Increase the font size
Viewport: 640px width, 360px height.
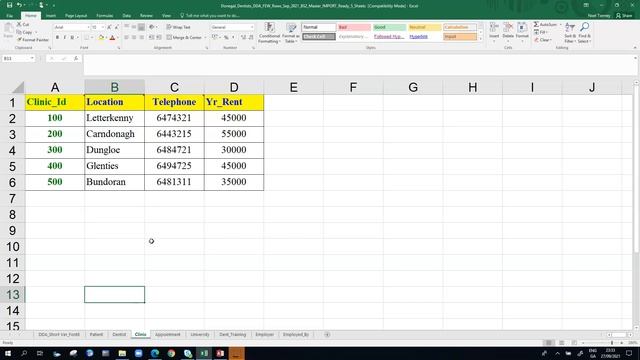pos(109,27)
